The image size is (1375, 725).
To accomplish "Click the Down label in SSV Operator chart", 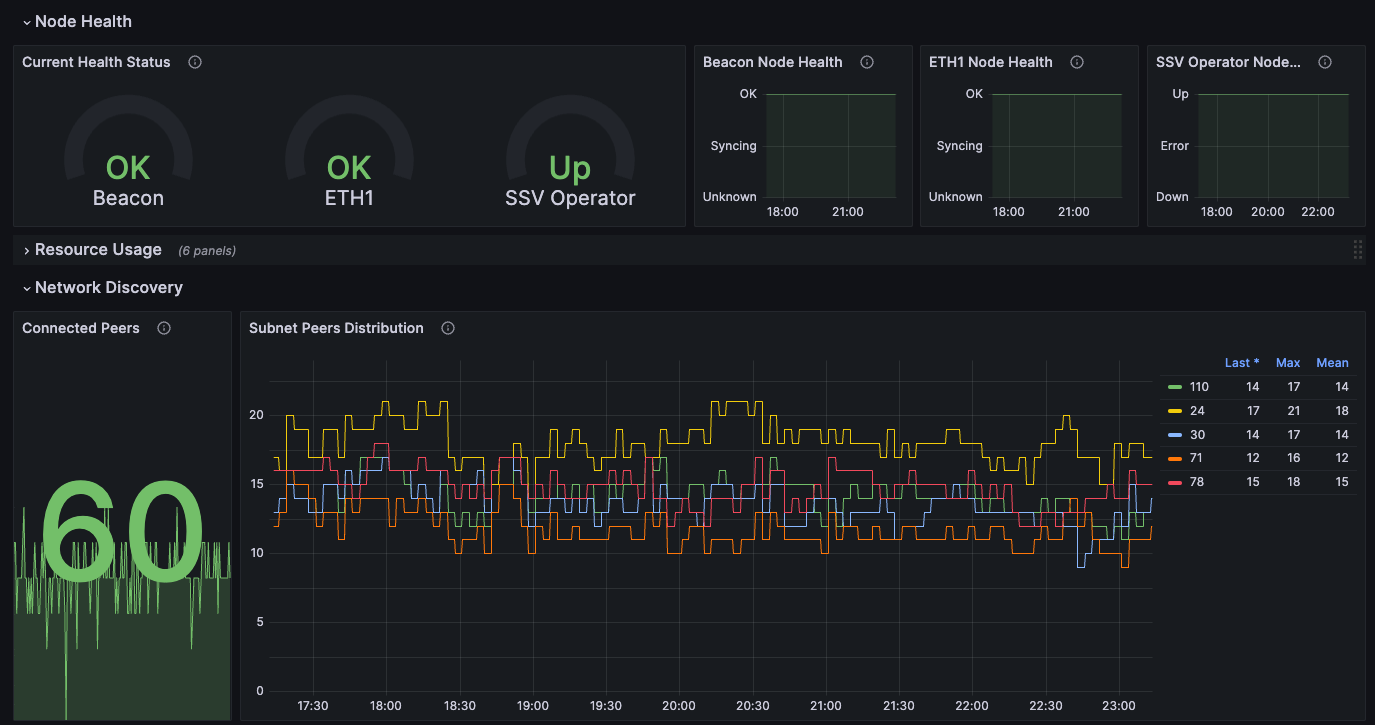I will [1173, 197].
